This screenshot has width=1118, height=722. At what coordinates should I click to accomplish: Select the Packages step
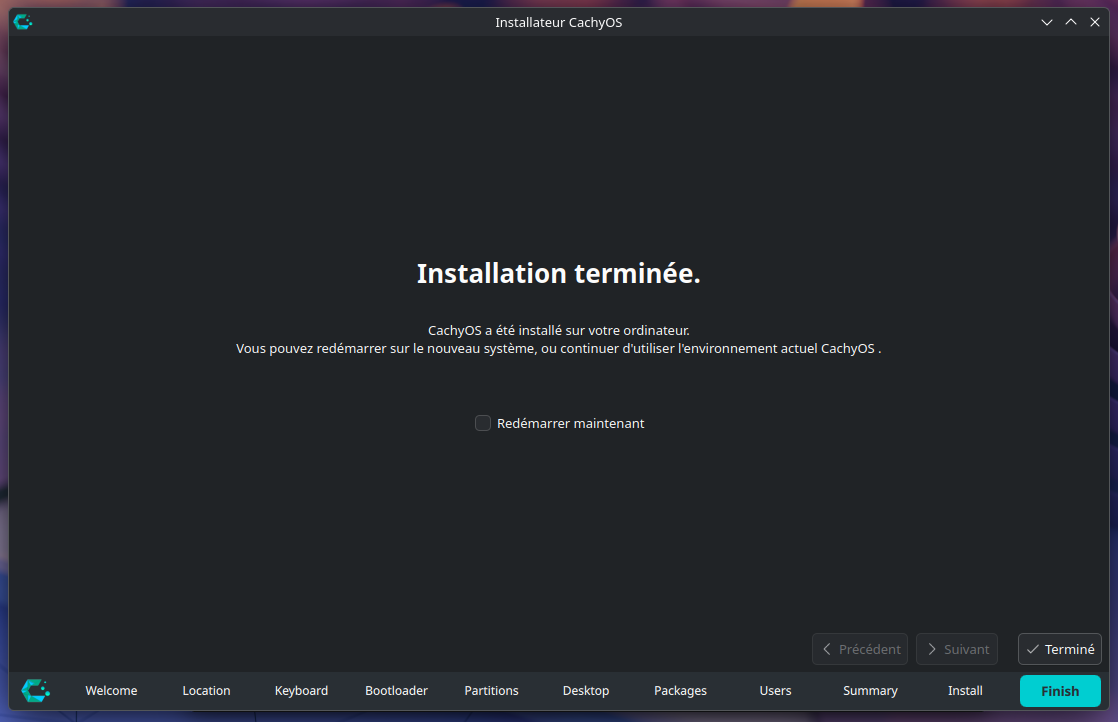[680, 691]
